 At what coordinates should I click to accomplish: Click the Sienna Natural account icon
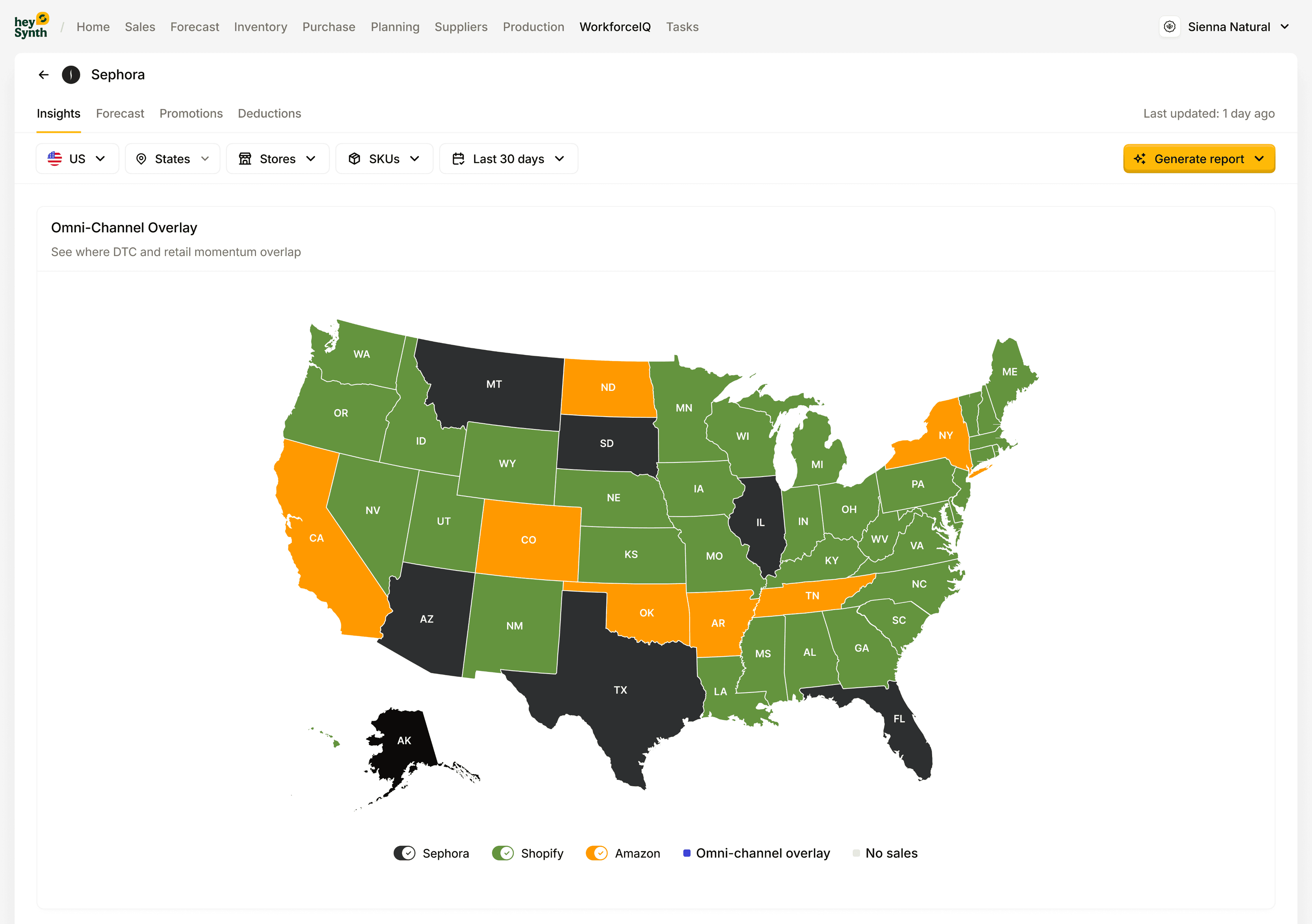click(1169, 27)
